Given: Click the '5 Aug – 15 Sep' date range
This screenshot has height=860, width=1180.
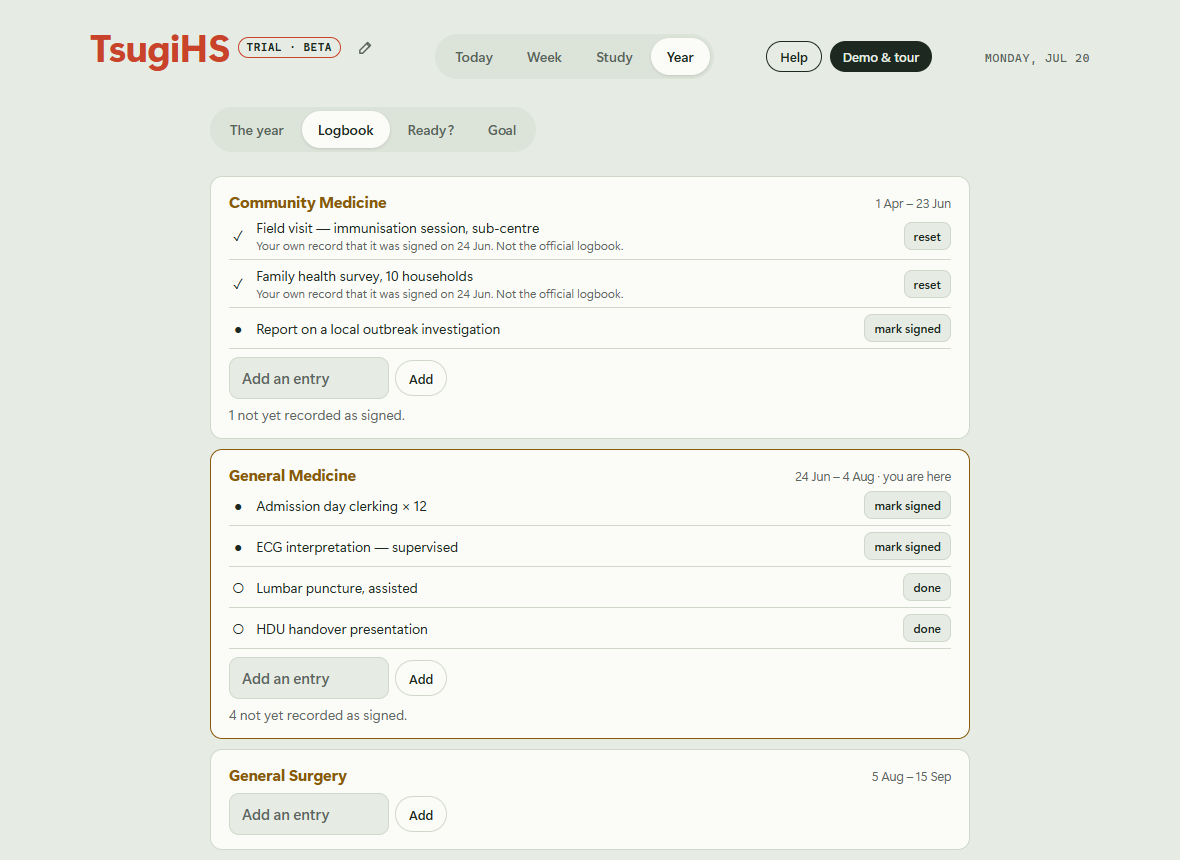Looking at the screenshot, I should pos(911,776).
